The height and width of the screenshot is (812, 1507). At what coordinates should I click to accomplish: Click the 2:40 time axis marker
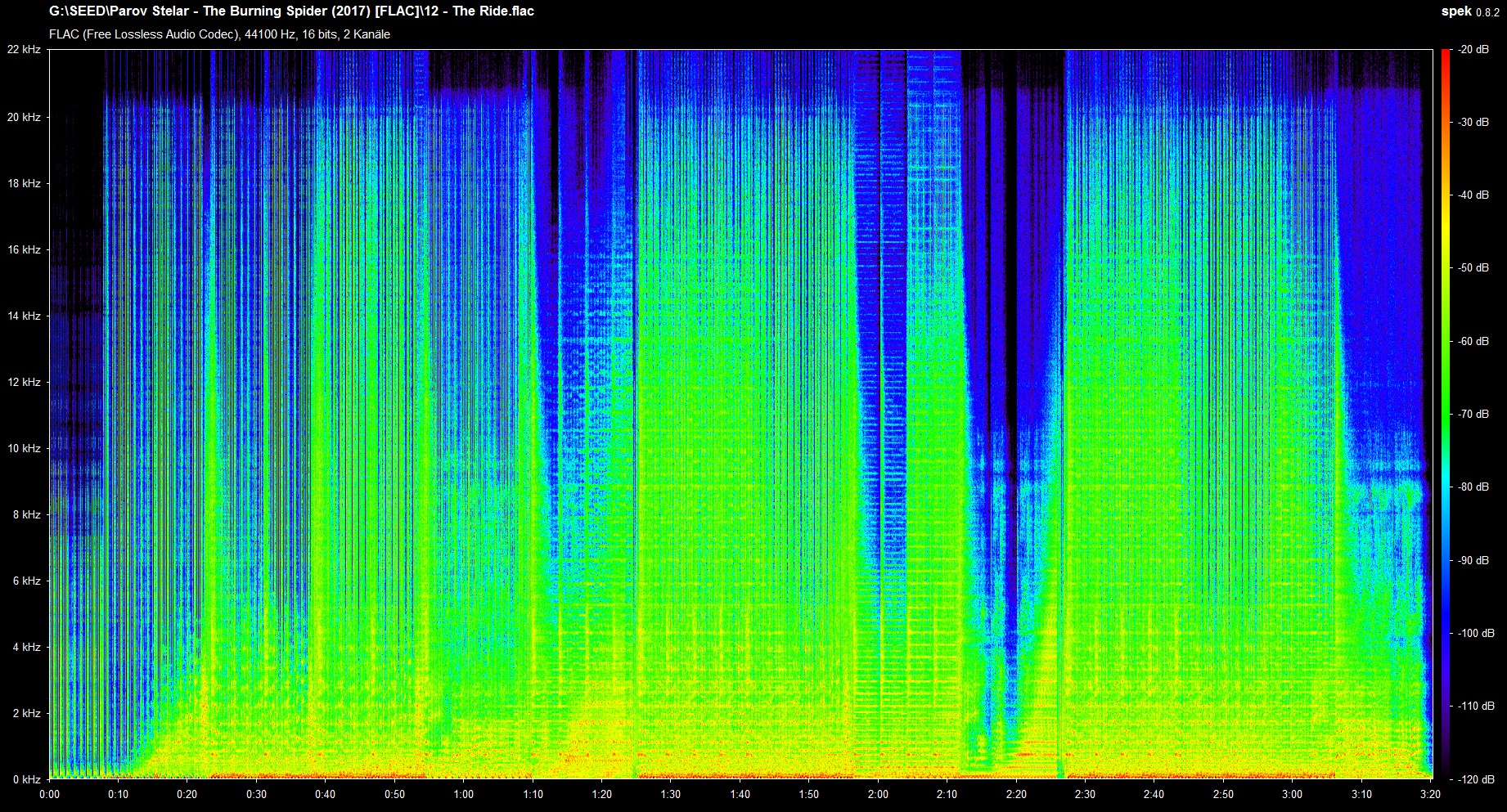1154,794
